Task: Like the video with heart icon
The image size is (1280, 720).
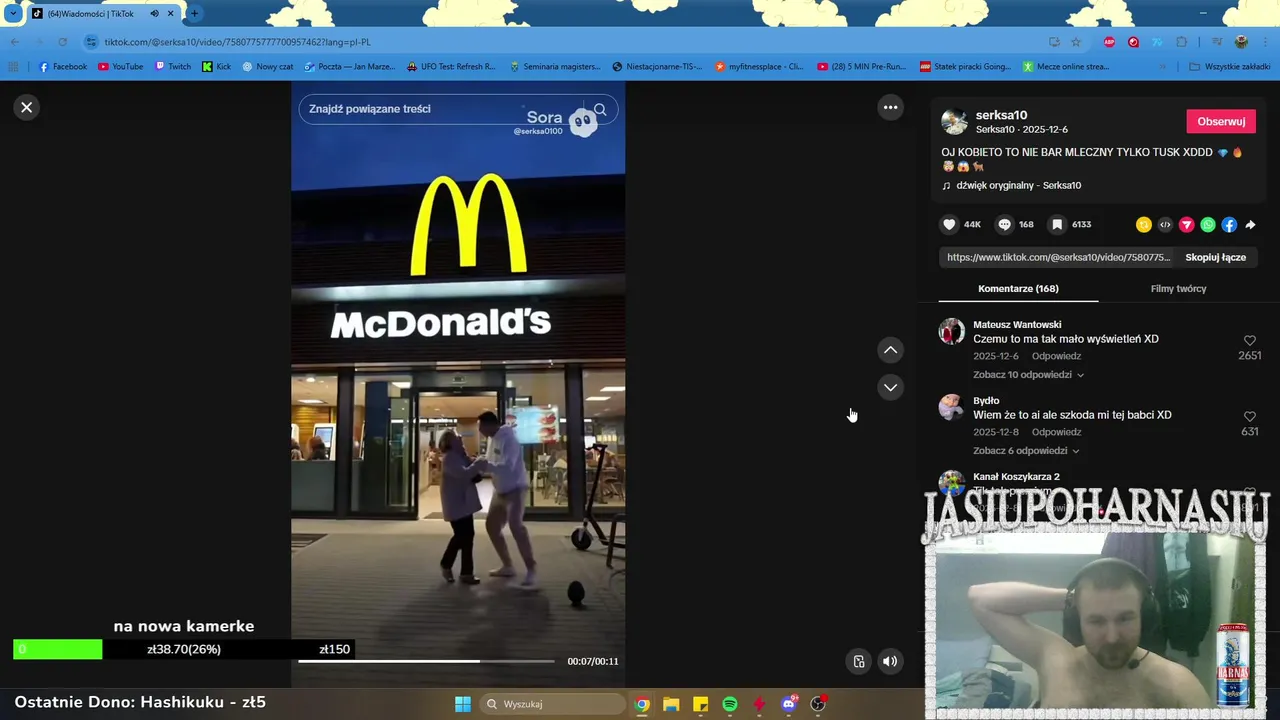Action: [x=950, y=224]
